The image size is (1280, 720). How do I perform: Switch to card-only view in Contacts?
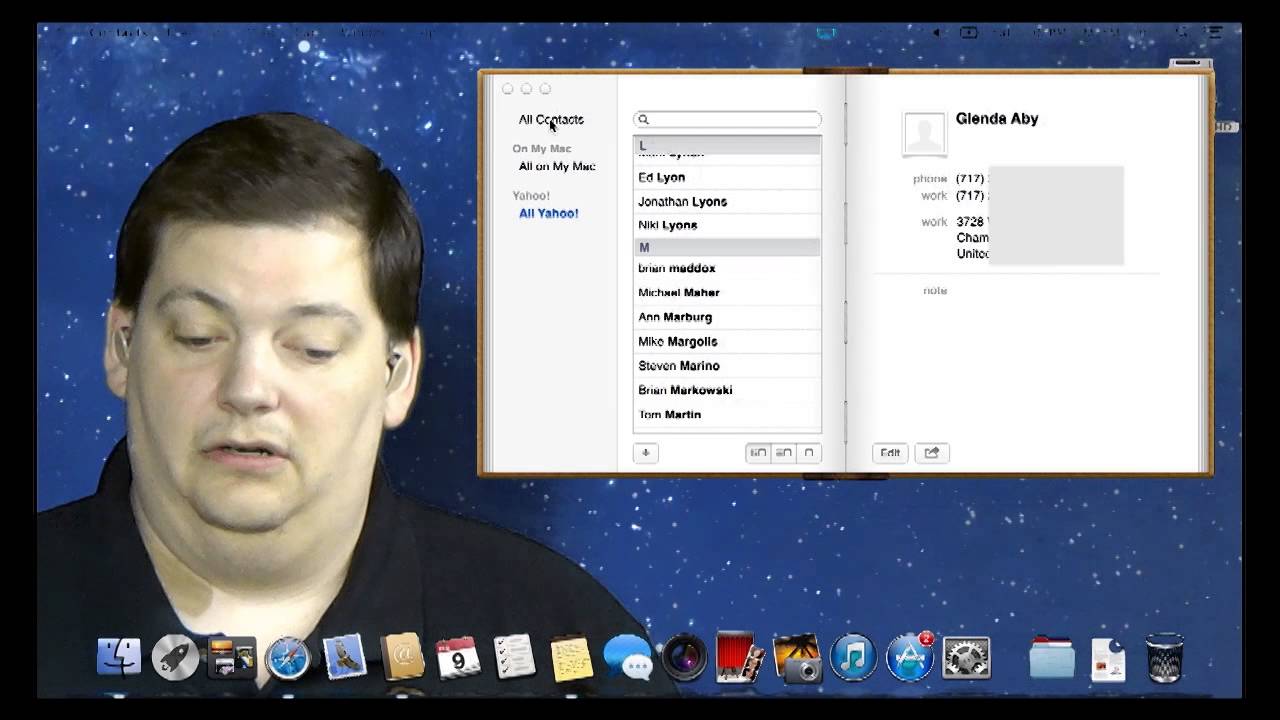(x=810, y=453)
